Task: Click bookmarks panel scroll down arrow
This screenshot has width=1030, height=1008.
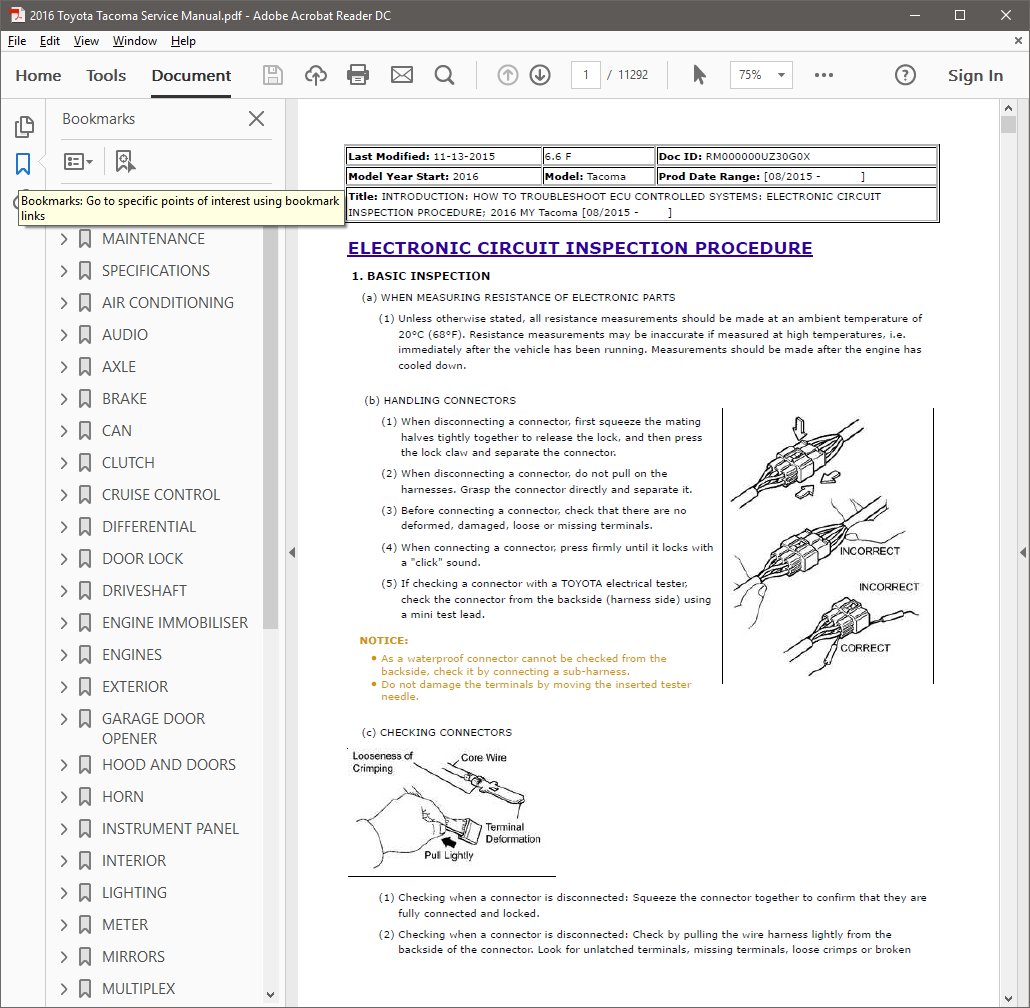Action: tap(270, 995)
